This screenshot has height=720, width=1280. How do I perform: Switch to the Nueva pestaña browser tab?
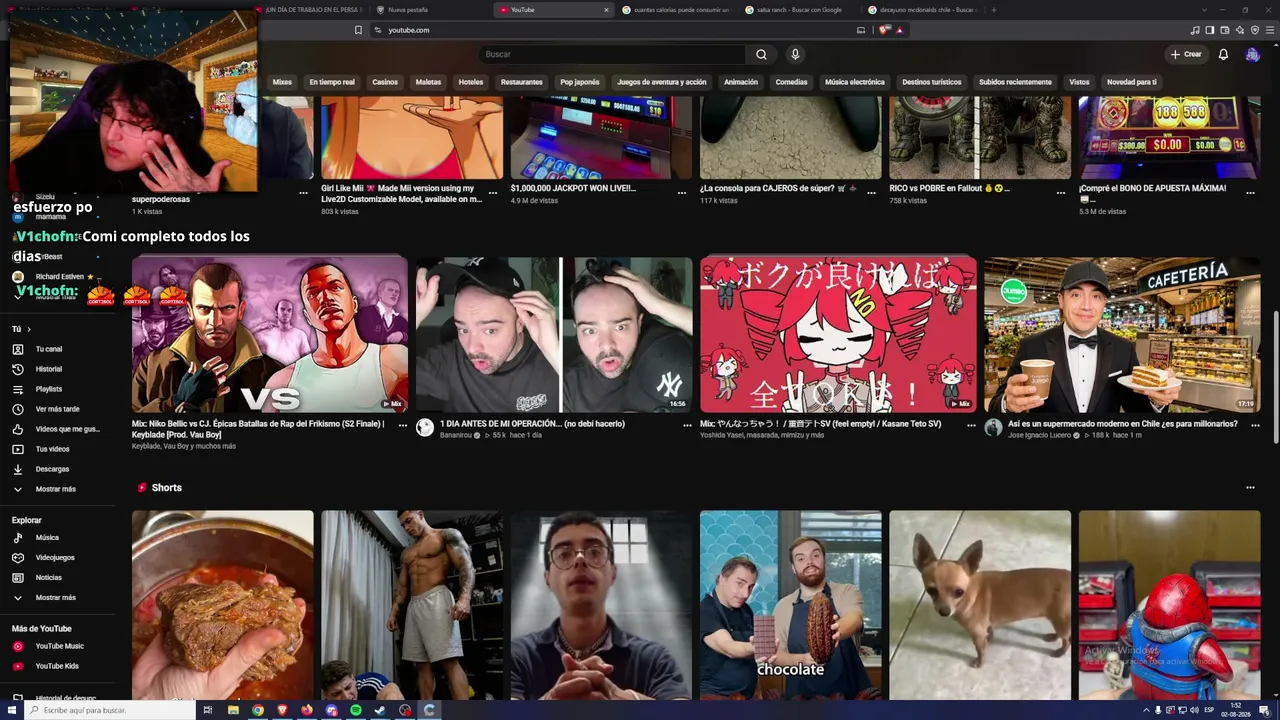pyautogui.click(x=430, y=10)
